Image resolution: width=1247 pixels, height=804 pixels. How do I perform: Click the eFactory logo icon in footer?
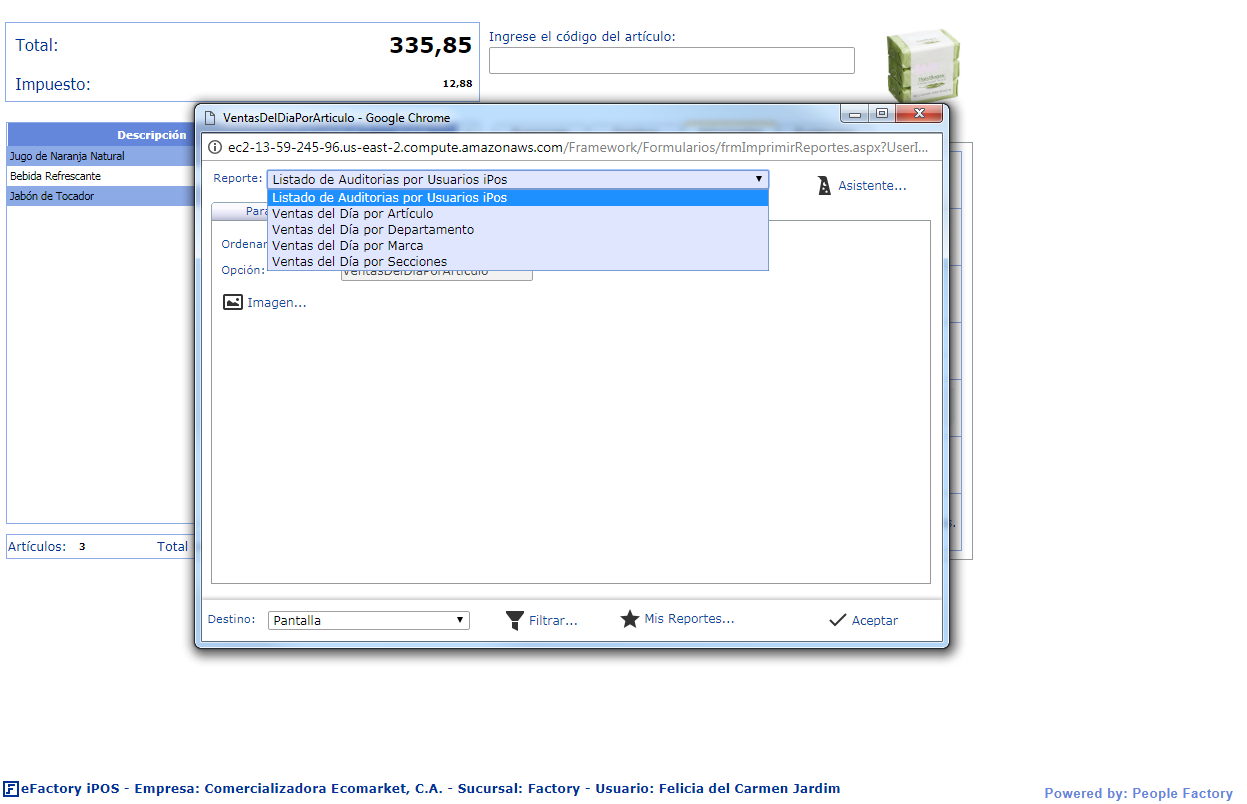[x=10, y=788]
